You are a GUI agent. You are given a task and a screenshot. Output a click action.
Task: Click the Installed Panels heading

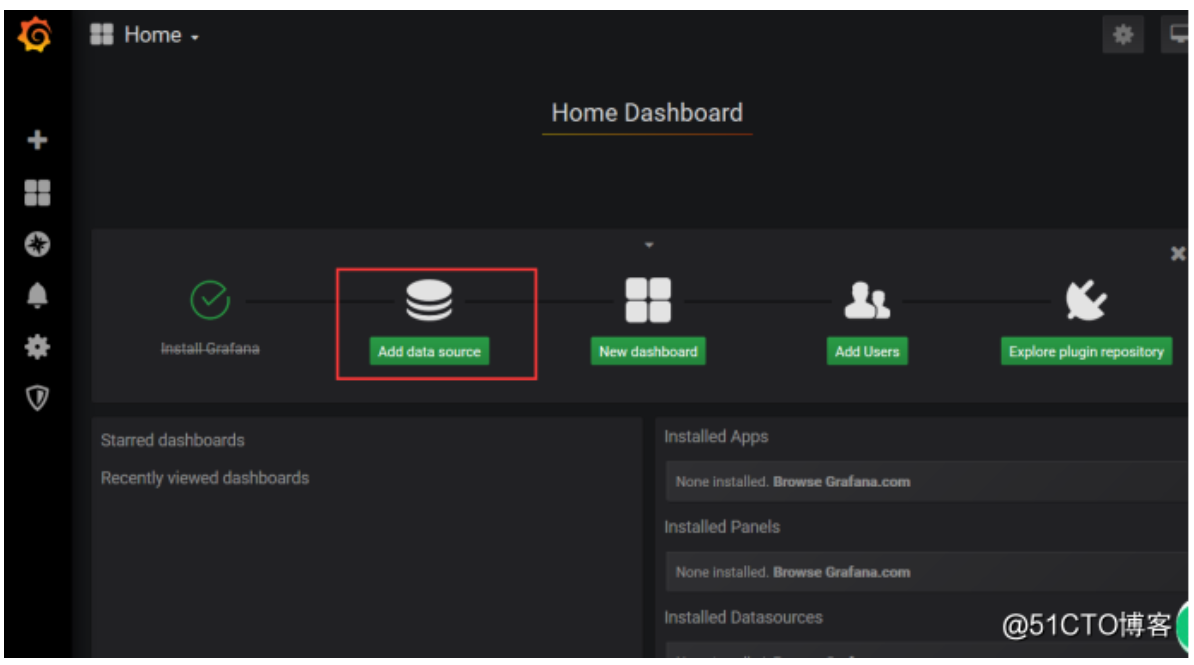click(722, 527)
